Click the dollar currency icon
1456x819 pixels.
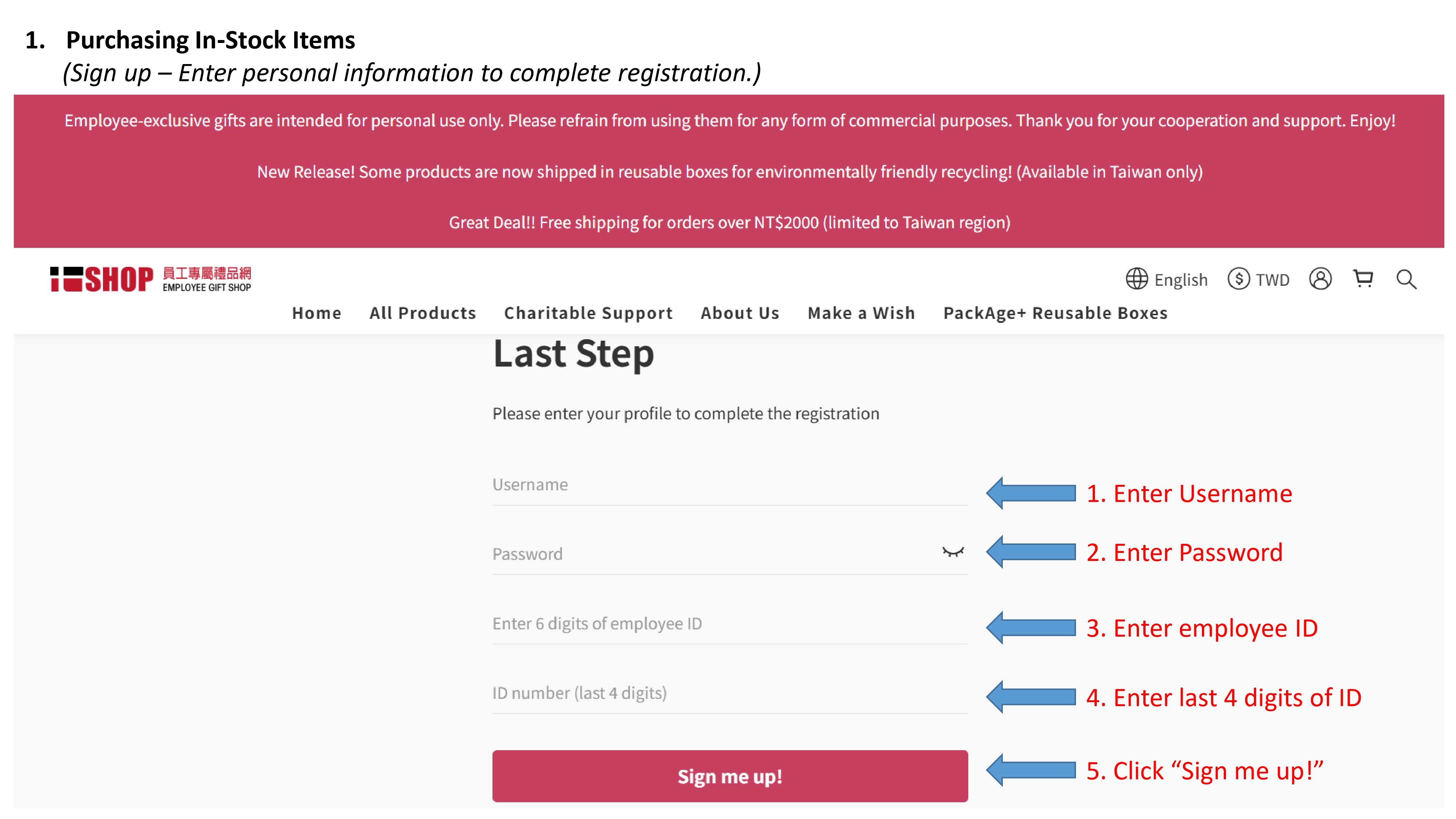click(1238, 279)
